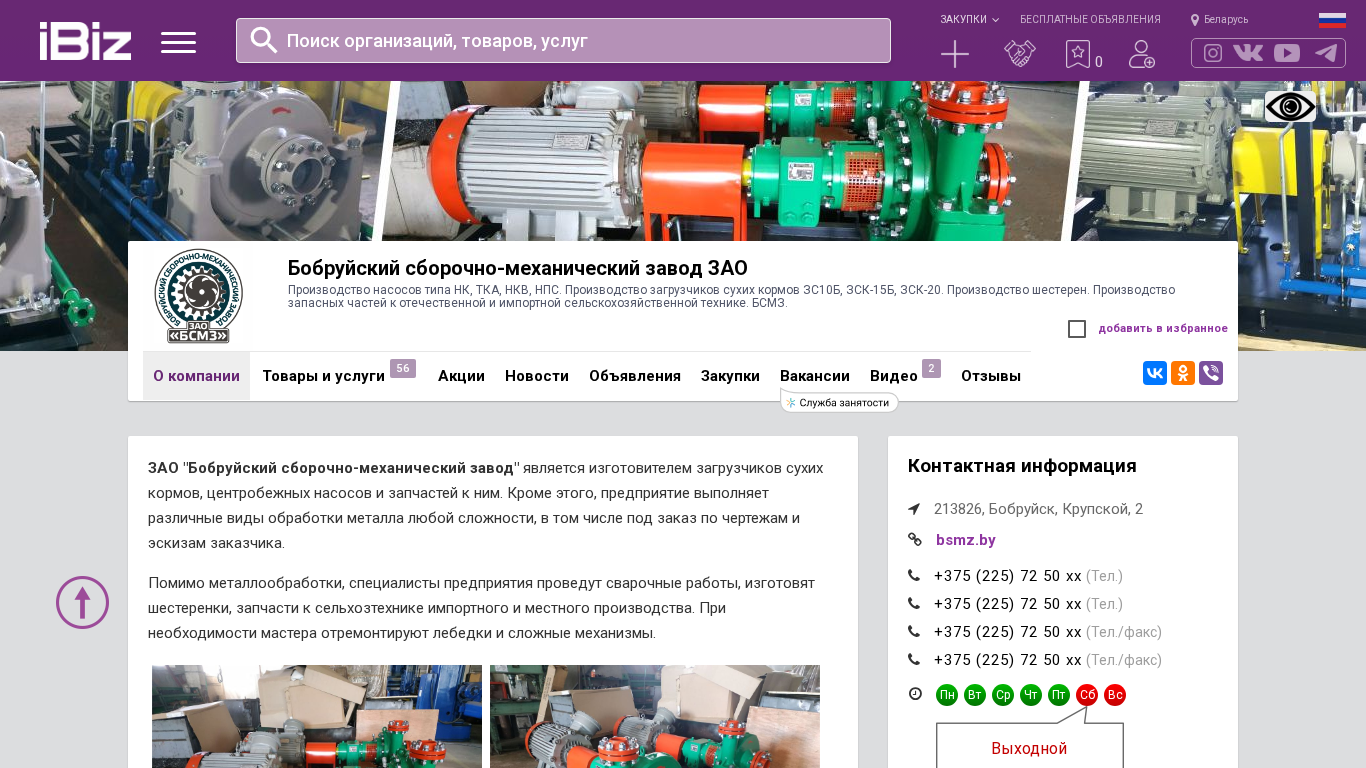
Task: Click the search magnifier icon
Action: point(263,40)
